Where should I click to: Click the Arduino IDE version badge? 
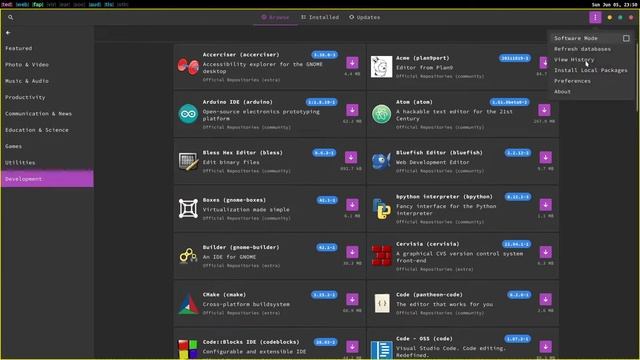click(x=322, y=102)
